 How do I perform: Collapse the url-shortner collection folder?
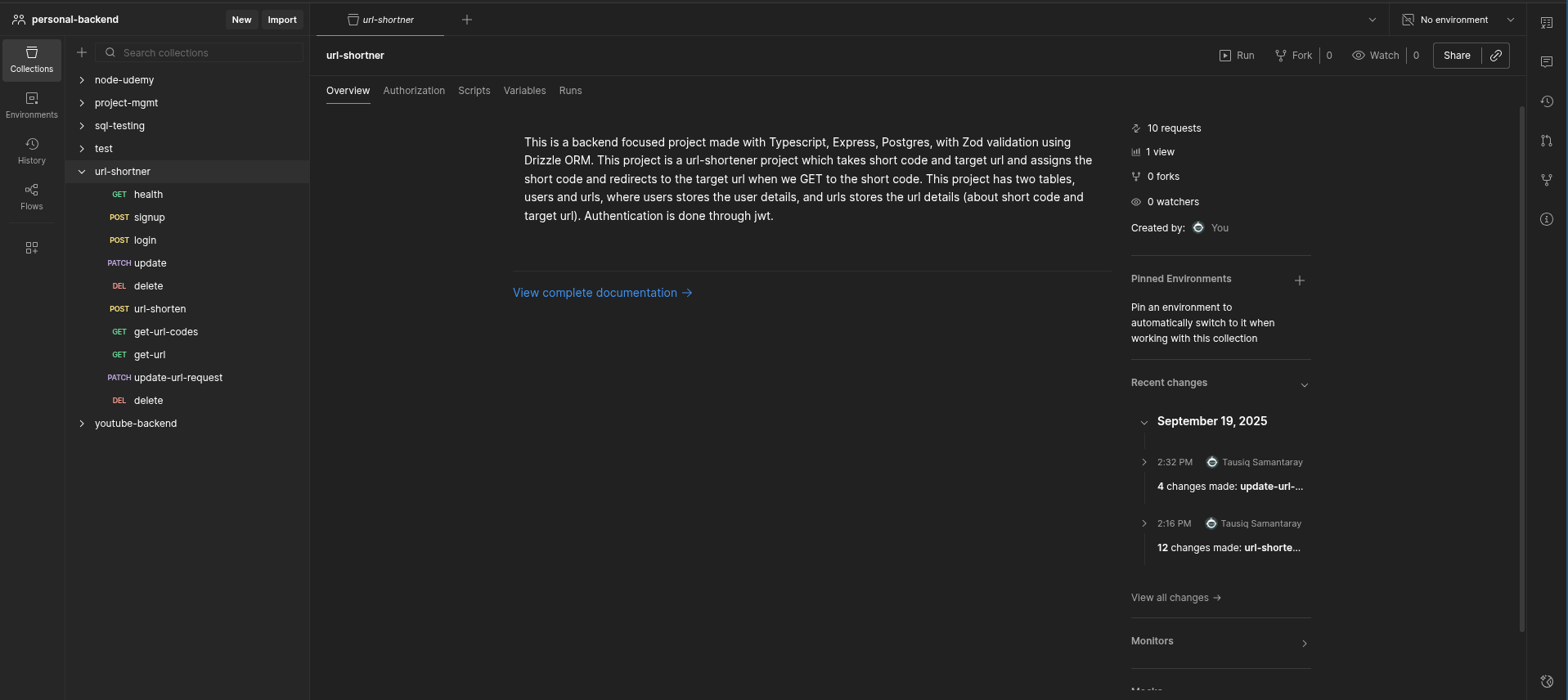82,172
